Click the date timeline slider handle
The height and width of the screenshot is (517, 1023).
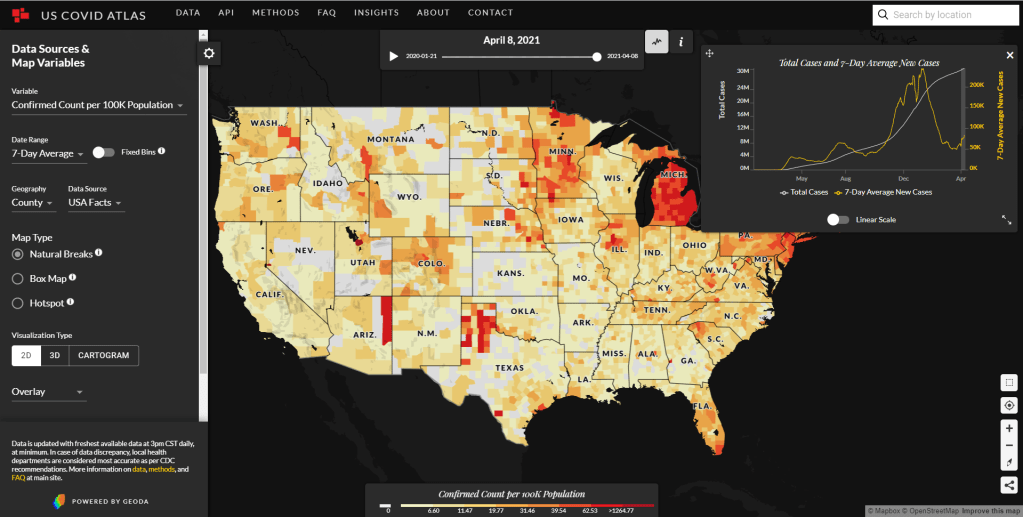pos(597,57)
